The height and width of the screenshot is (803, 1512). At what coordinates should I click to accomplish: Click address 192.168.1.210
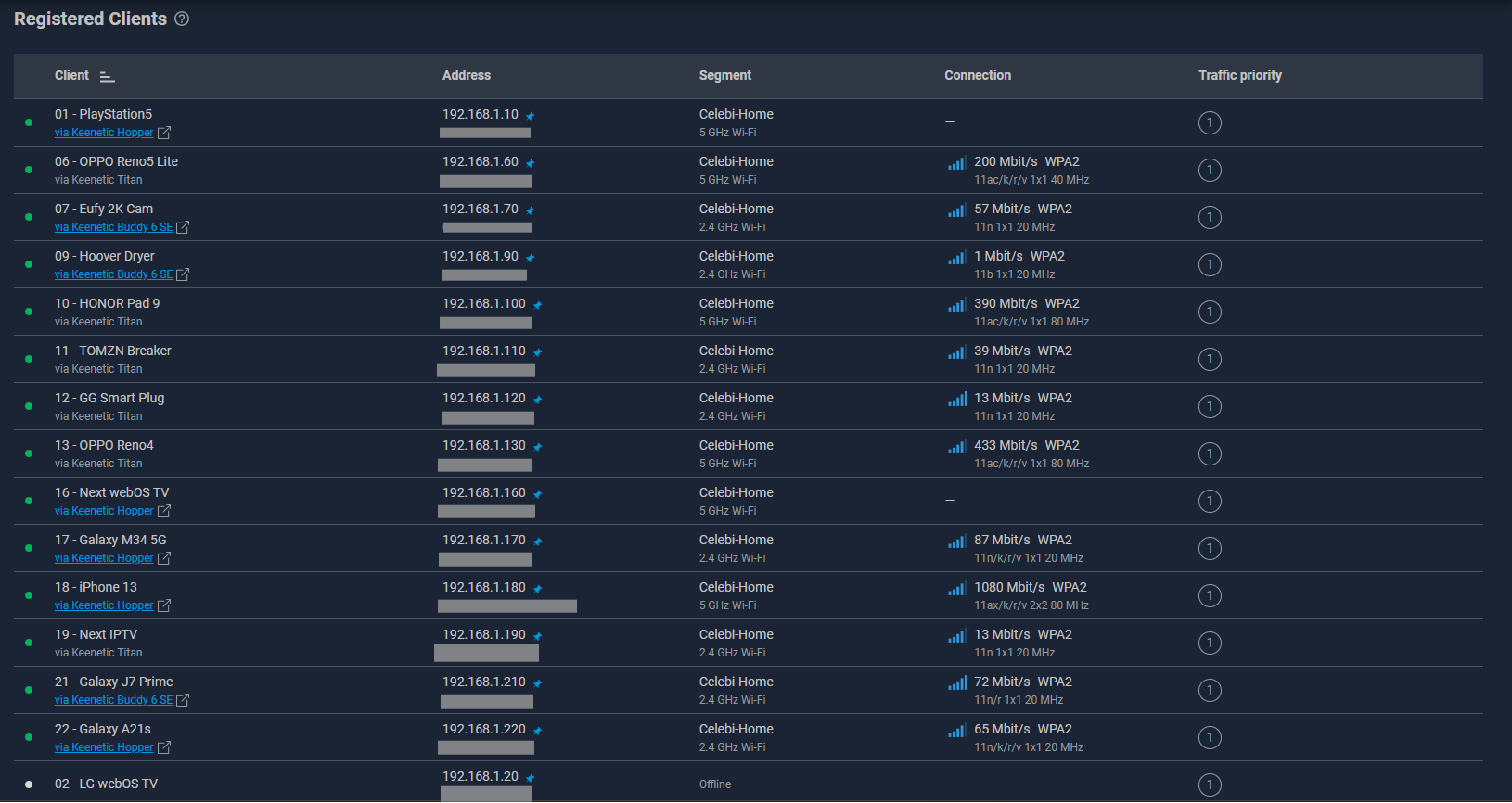pyautogui.click(x=484, y=682)
